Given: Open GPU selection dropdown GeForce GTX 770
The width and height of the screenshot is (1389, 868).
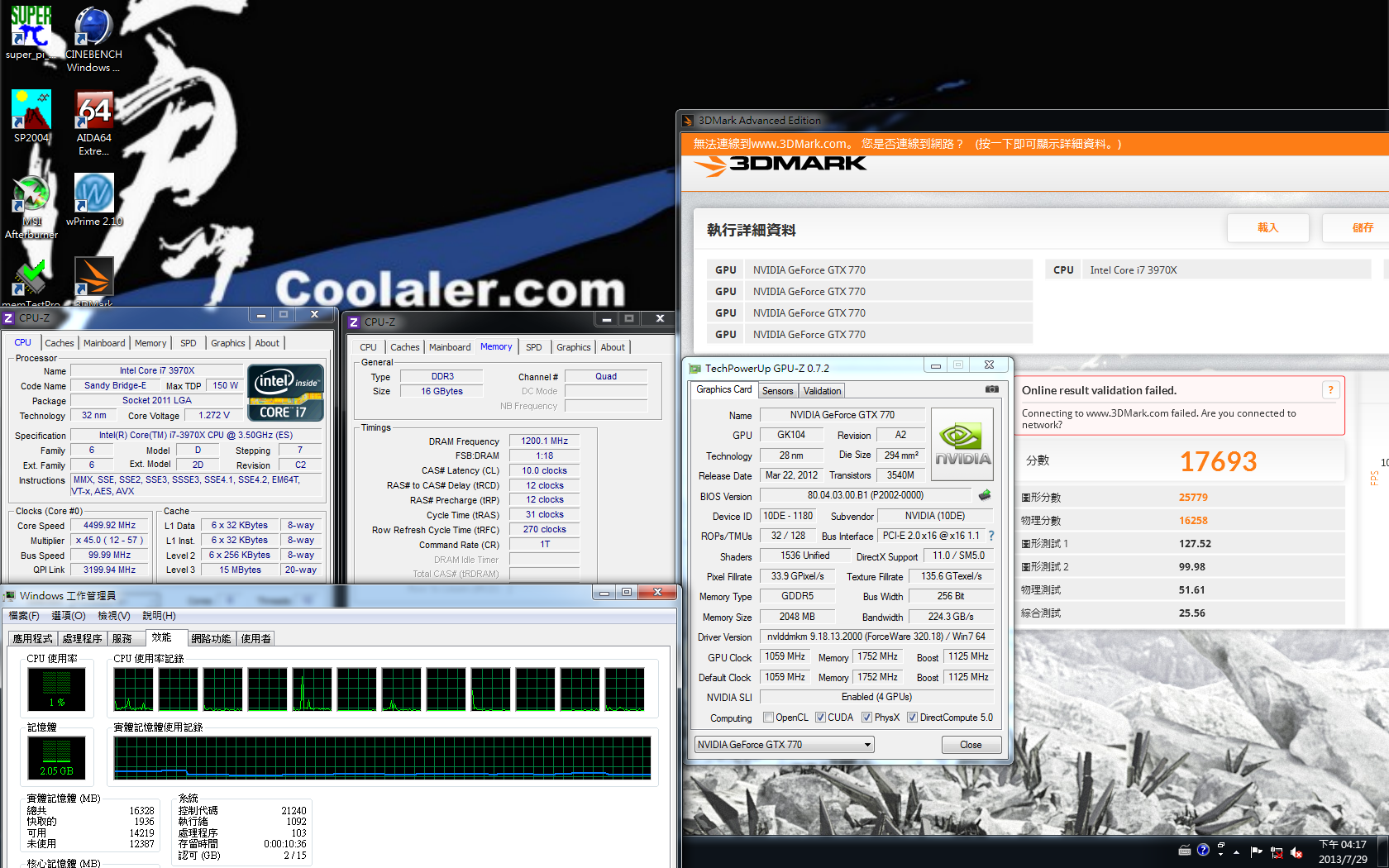Looking at the screenshot, I should point(784,745).
